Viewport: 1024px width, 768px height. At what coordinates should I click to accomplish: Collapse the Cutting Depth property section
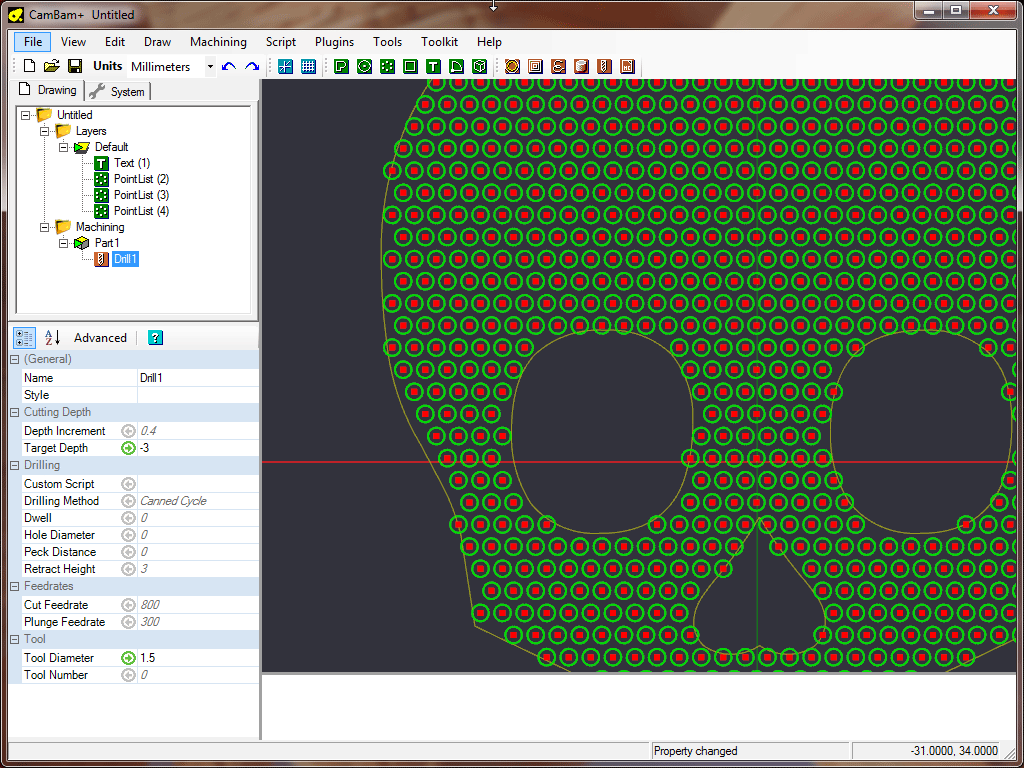click(15, 412)
